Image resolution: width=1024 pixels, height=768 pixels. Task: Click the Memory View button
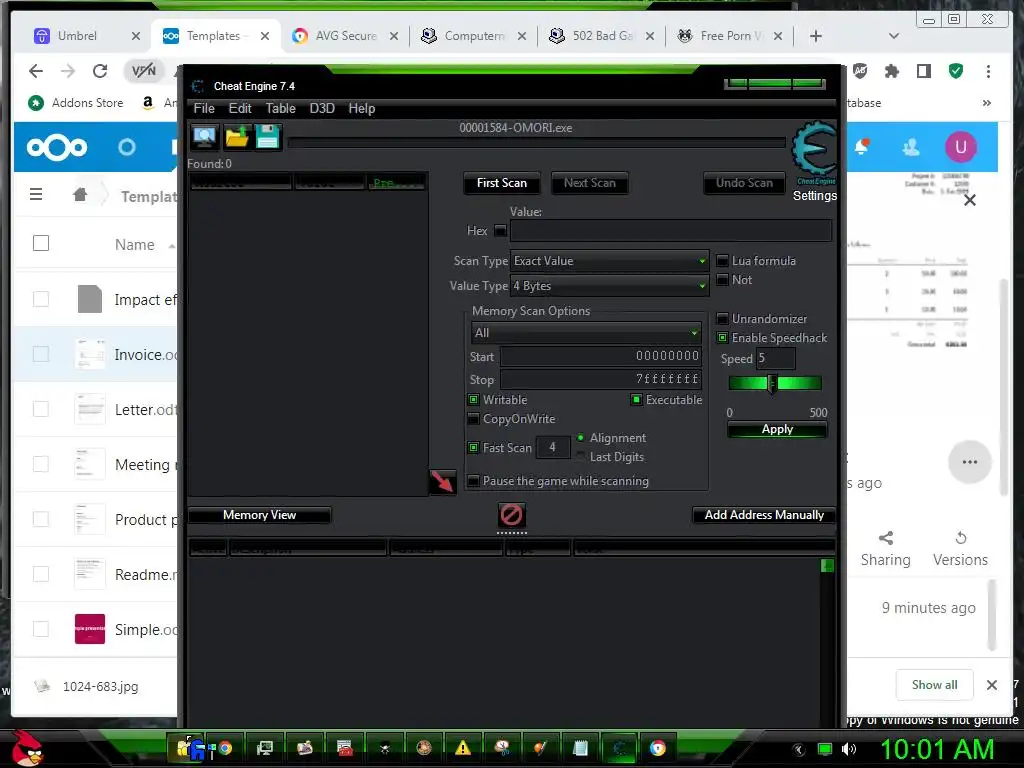point(259,515)
